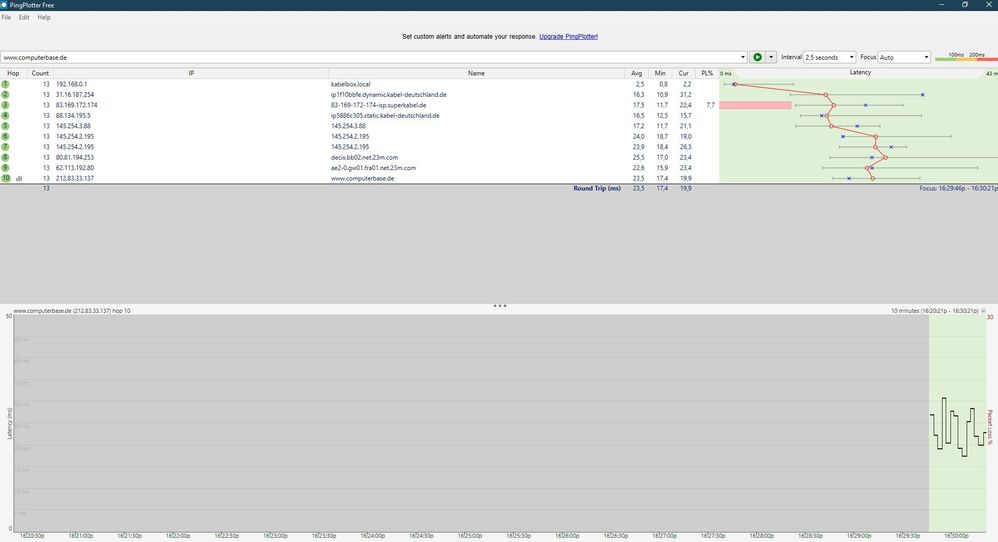Click the IP column header

[x=191, y=73]
